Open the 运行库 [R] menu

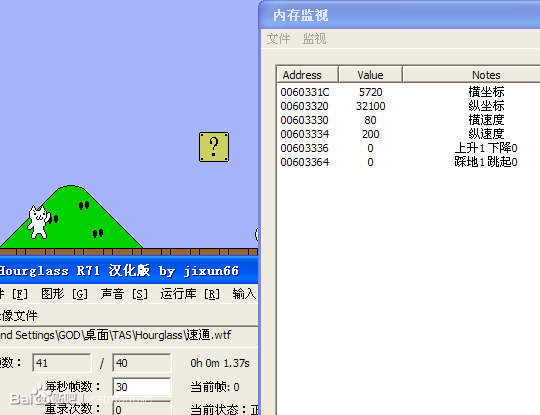pyautogui.click(x=190, y=294)
